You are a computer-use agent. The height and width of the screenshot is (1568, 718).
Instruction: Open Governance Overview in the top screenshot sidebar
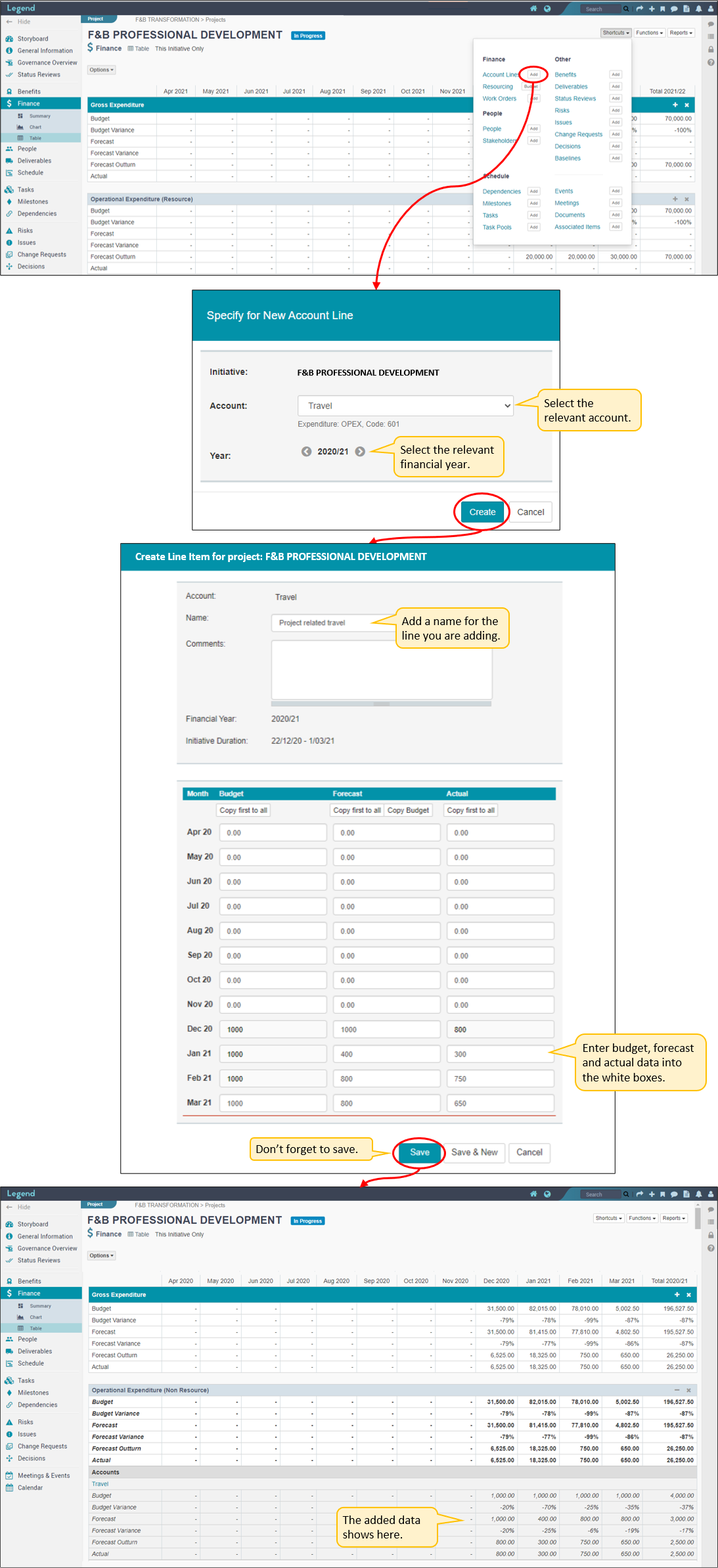47,62
